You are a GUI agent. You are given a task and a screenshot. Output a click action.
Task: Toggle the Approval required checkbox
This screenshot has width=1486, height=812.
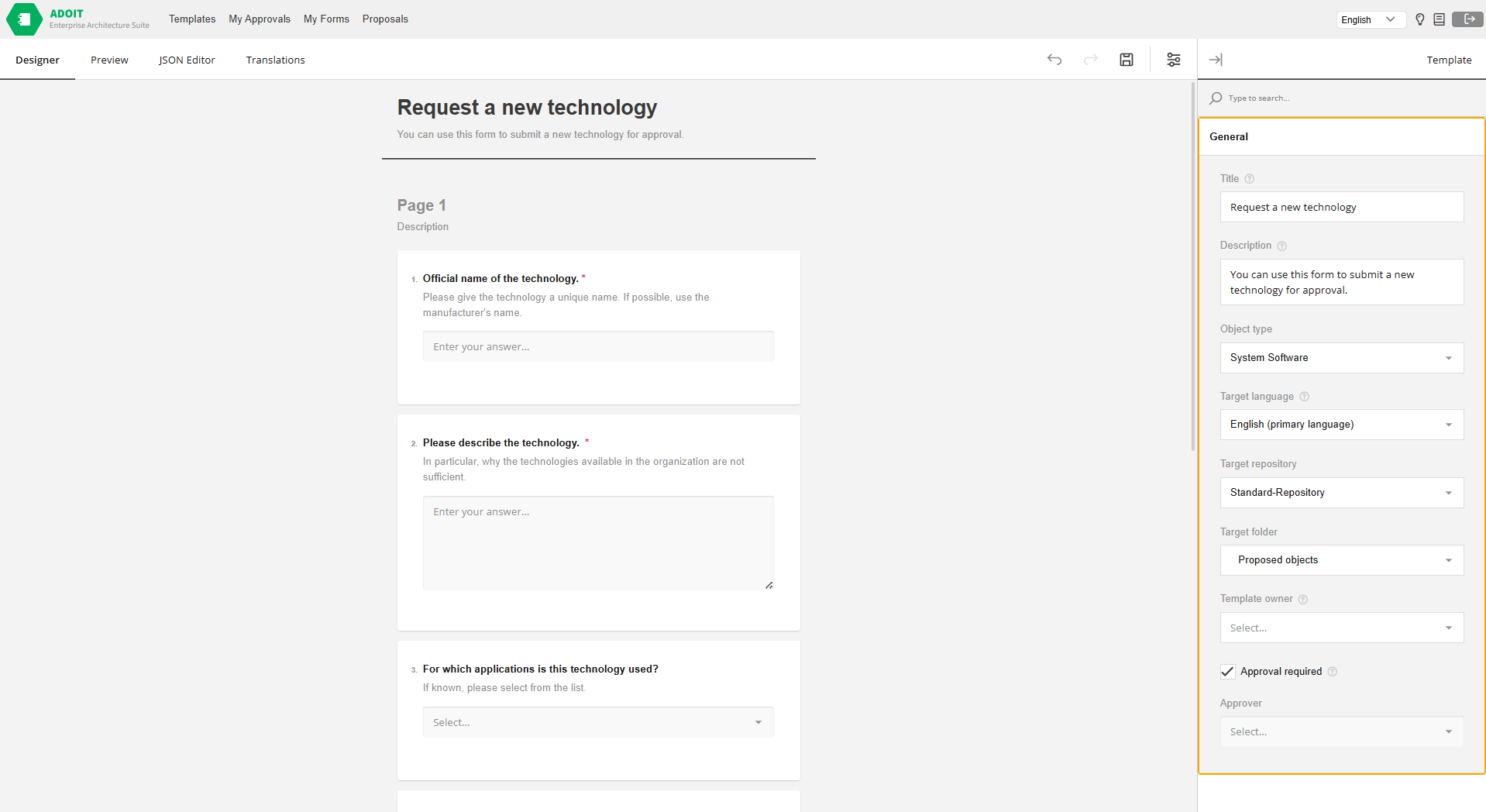point(1228,672)
